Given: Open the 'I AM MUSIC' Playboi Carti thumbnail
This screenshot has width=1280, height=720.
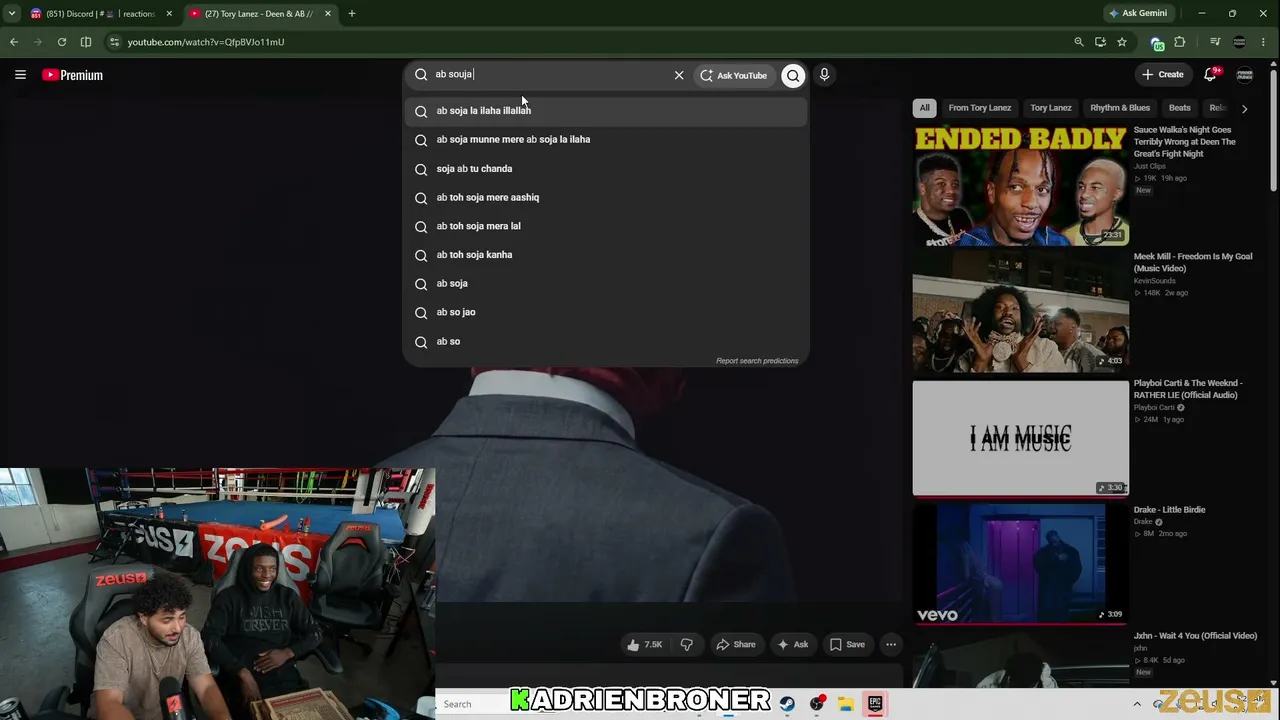Looking at the screenshot, I should coord(1020,438).
